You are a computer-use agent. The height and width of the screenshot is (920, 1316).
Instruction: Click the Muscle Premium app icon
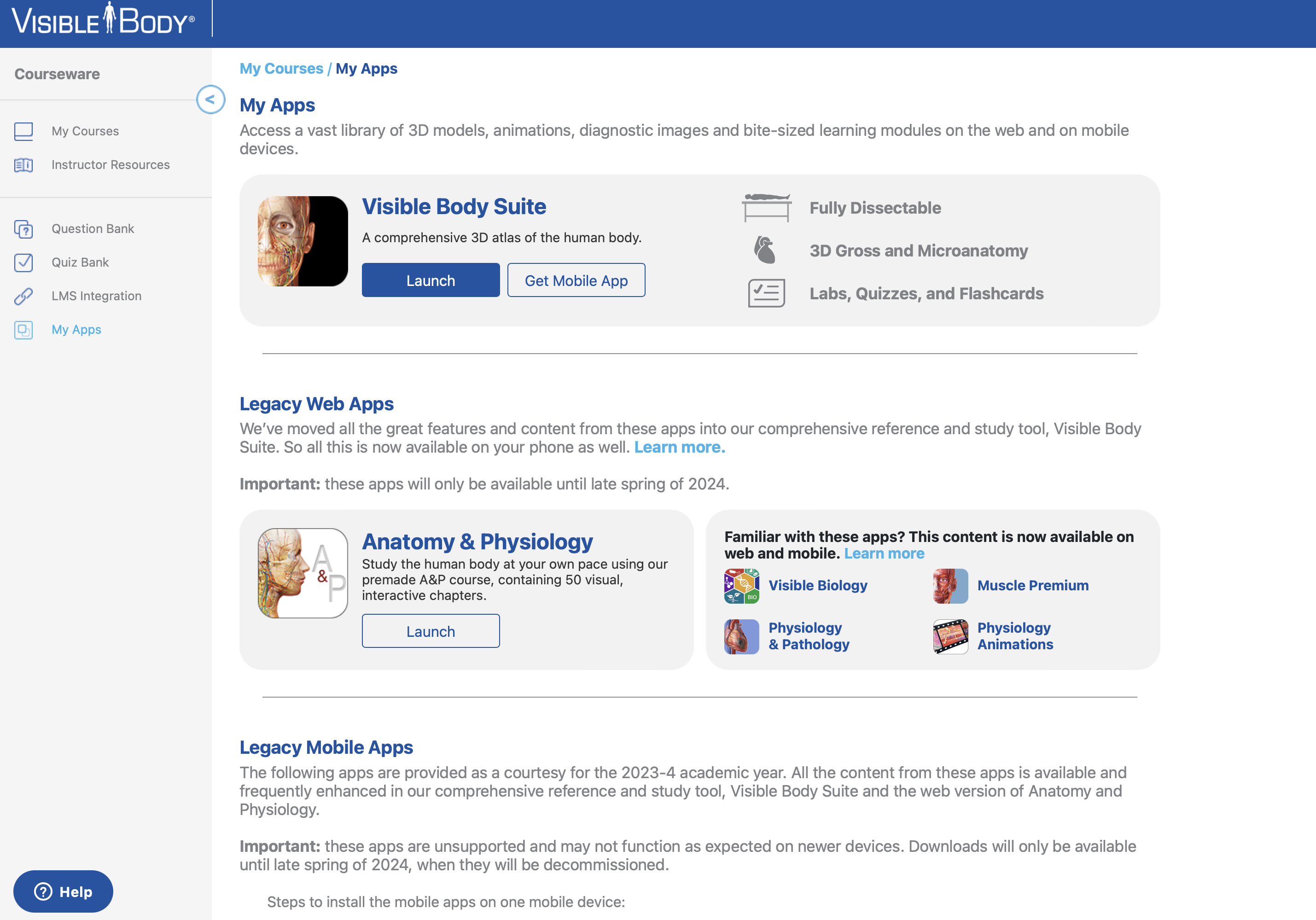tap(950, 586)
